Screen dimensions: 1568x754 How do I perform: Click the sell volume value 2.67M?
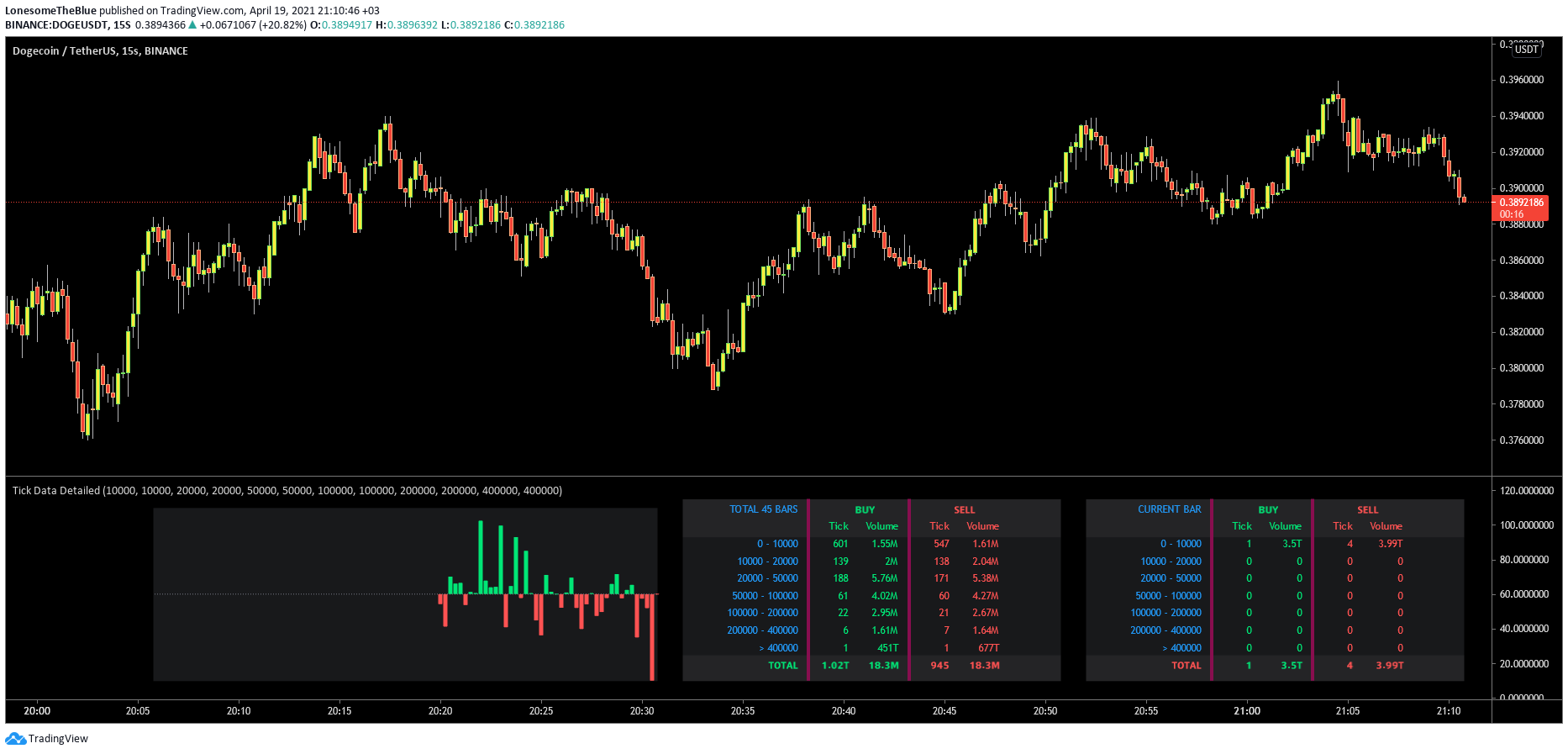pyautogui.click(x=986, y=613)
